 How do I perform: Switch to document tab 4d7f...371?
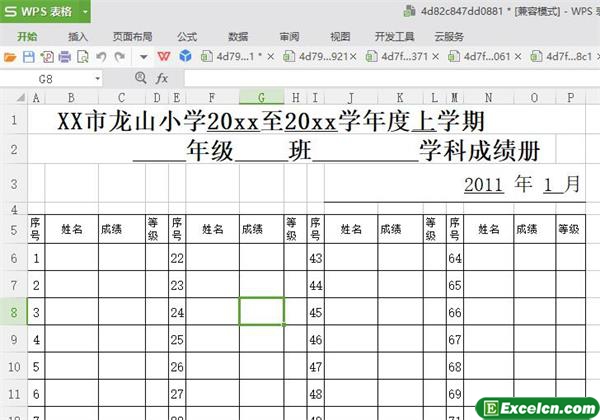(398, 57)
